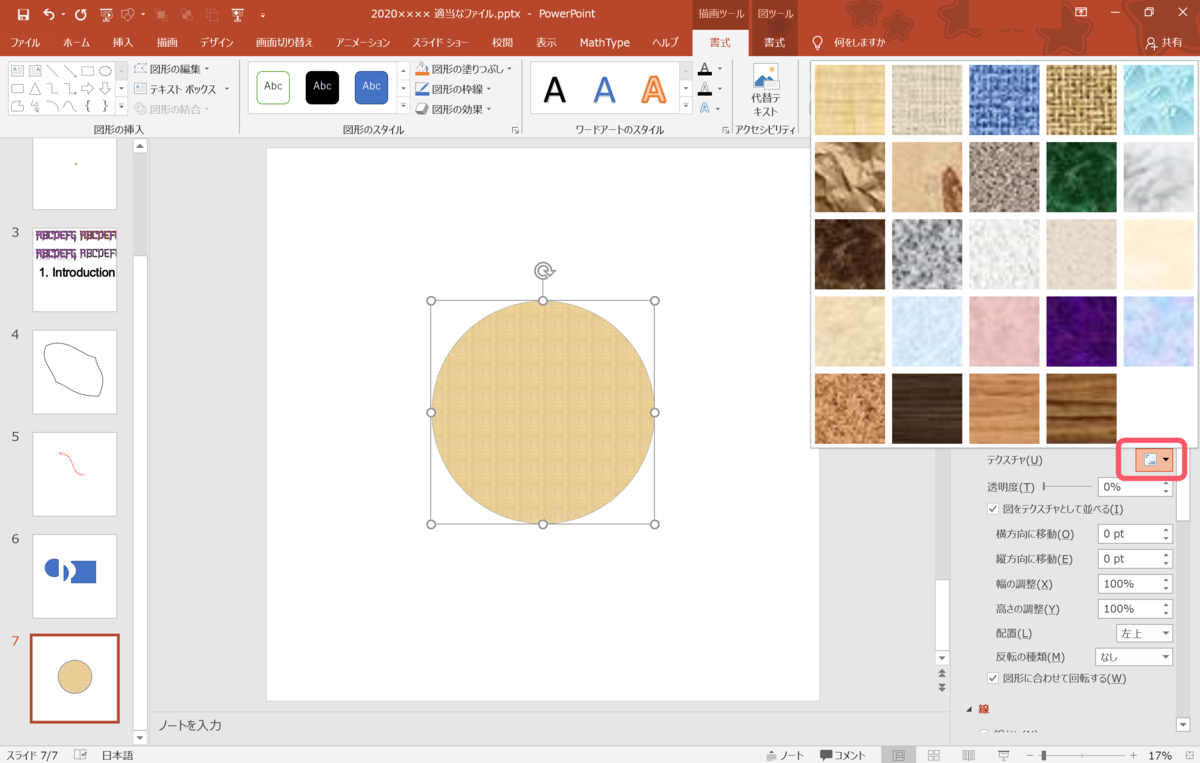Apply the orange outlined WordArt A style
This screenshot has height=763, width=1200.
point(653,89)
